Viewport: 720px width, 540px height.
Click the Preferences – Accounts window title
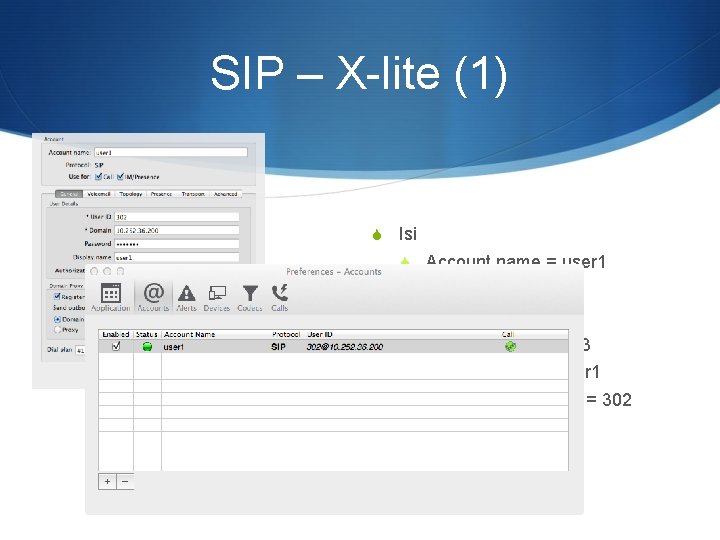[334, 272]
